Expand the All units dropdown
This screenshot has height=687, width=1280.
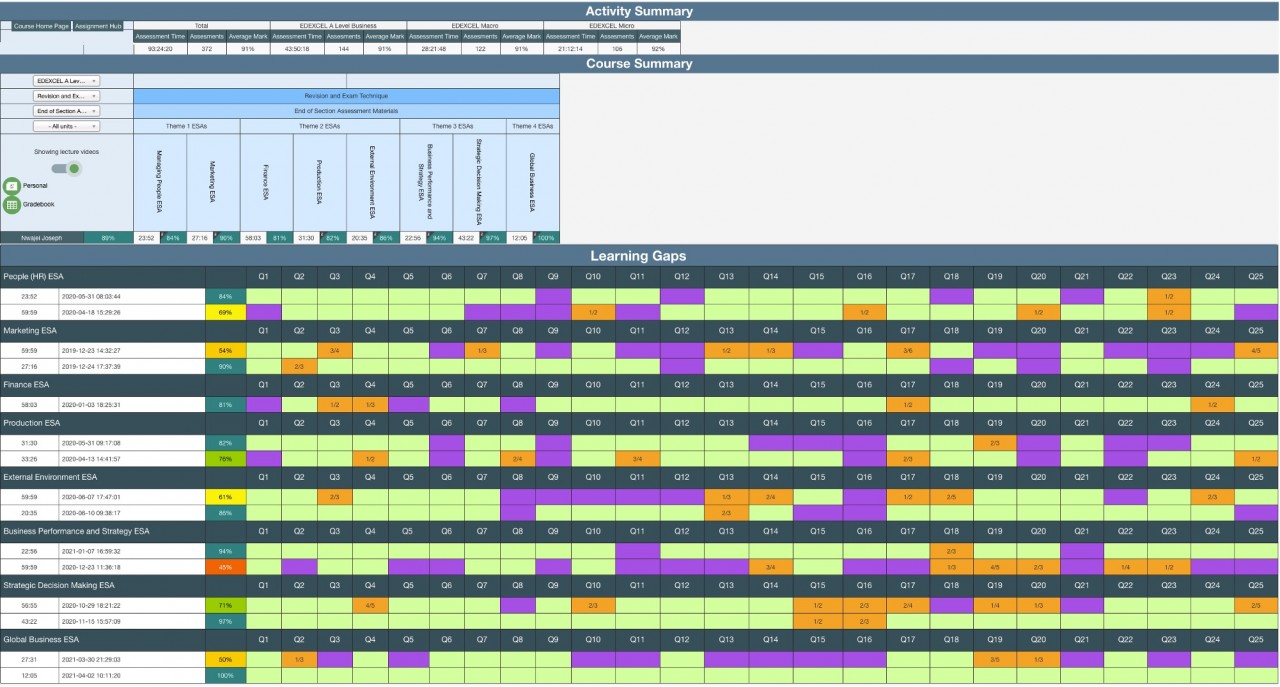click(66, 126)
